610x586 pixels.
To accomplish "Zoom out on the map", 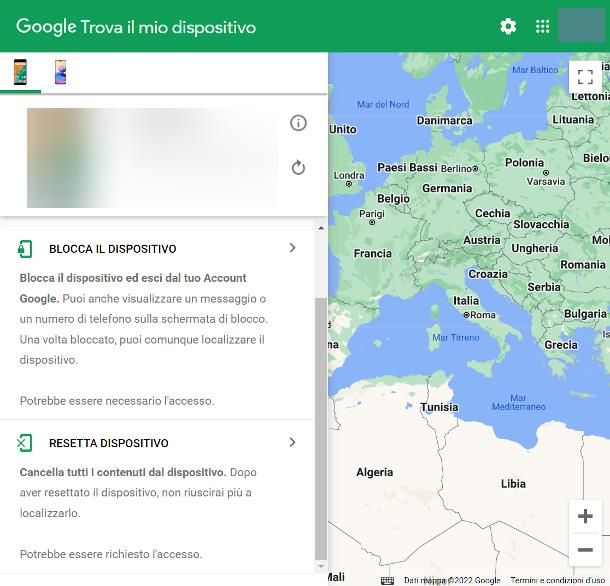I will [x=585, y=549].
